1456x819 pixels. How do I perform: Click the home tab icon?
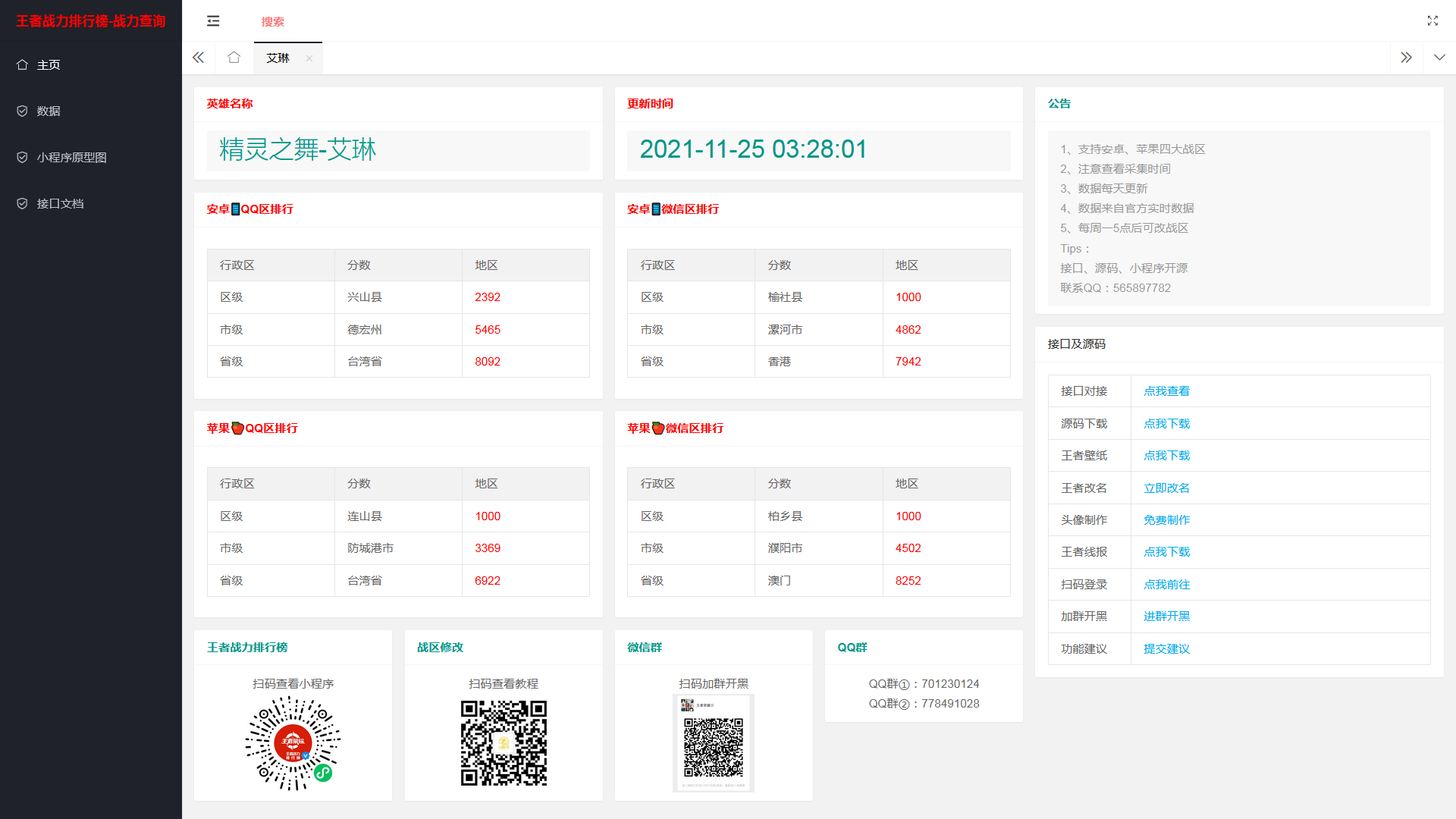coord(234,58)
